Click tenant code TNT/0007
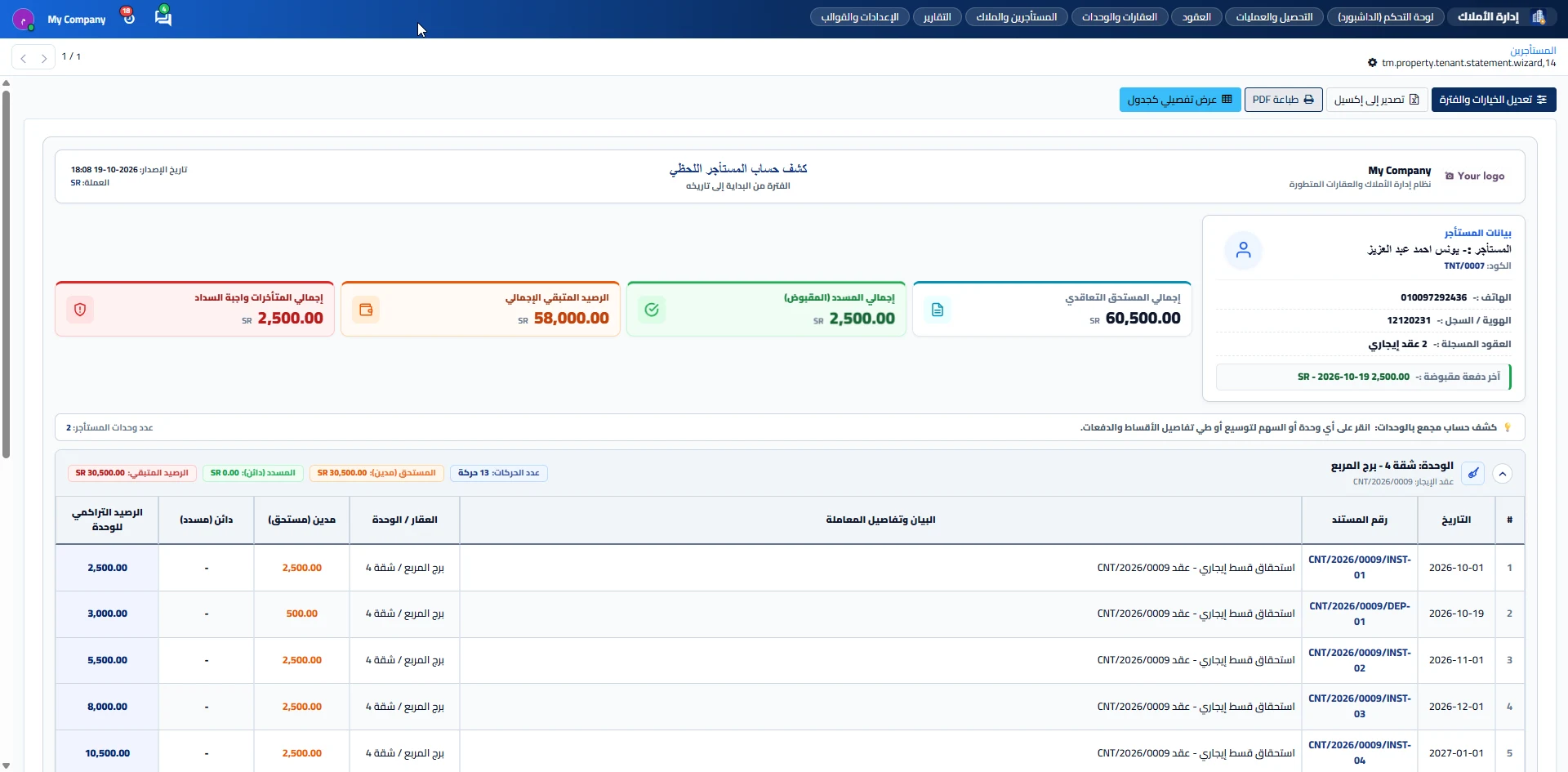The height and width of the screenshot is (772, 1568). click(1464, 266)
